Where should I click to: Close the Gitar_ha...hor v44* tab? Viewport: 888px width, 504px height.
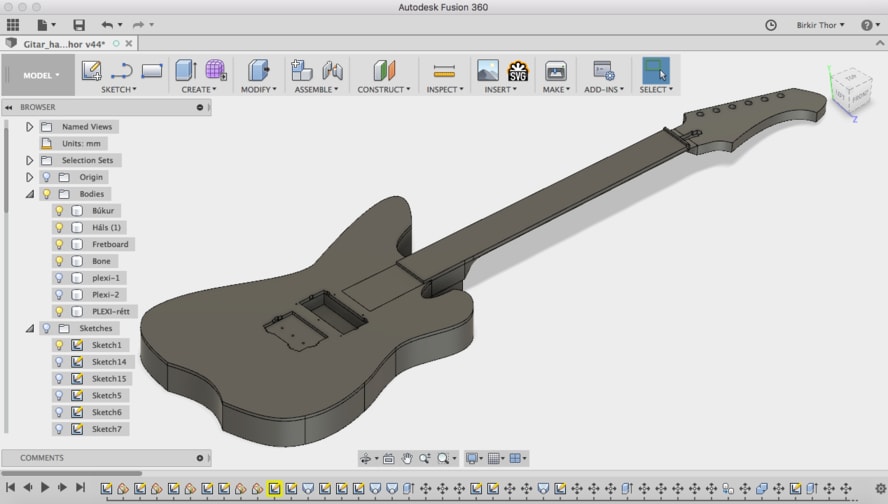(x=129, y=44)
